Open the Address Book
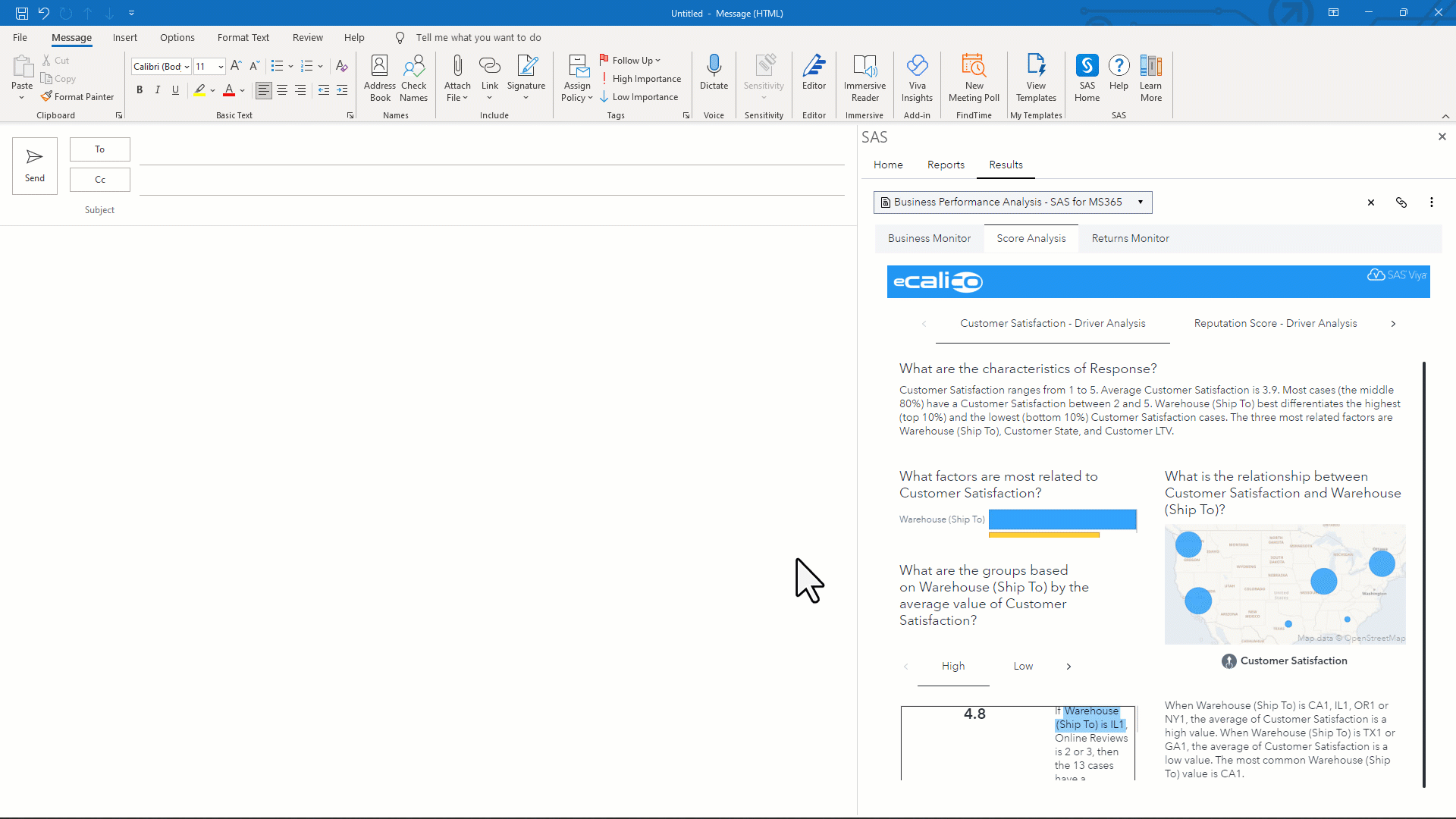 (x=380, y=77)
